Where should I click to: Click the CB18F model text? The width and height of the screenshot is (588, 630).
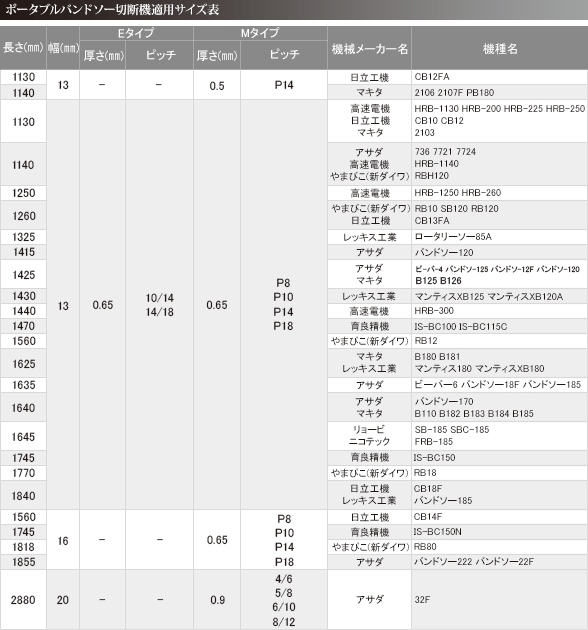click(428, 489)
